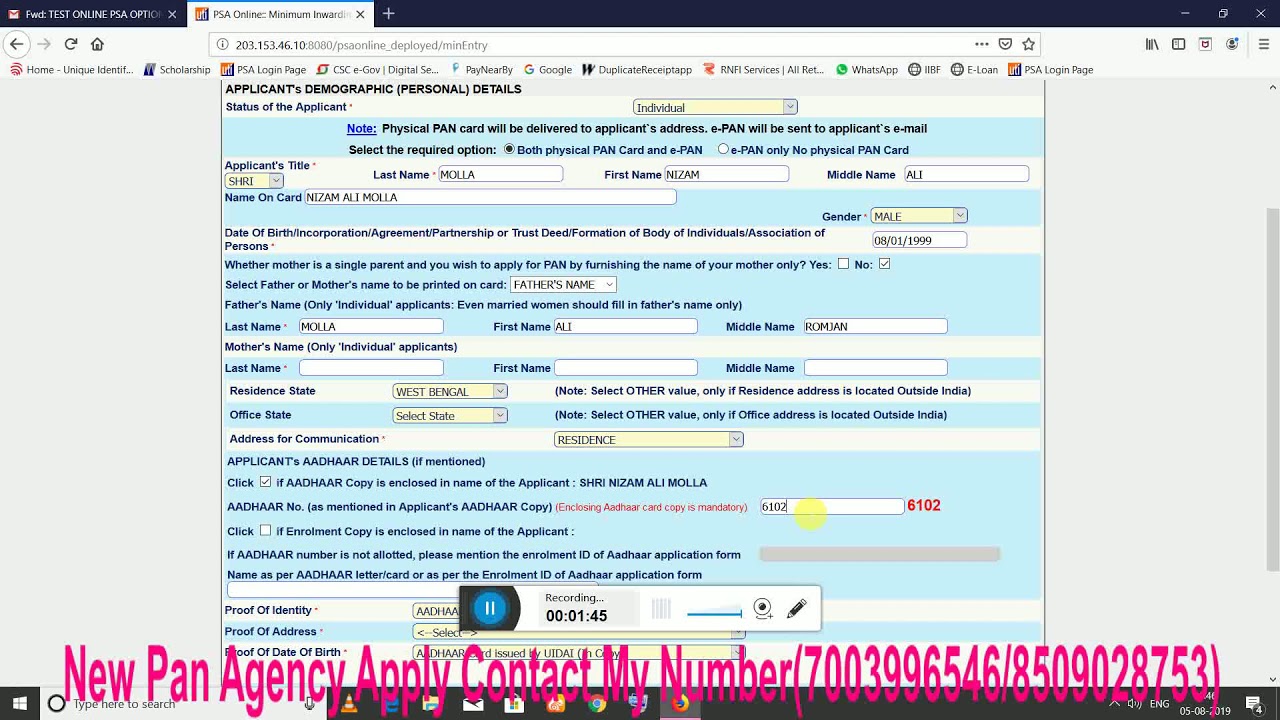The image size is (1280, 720).
Task: Toggle the single parent No checkbox
Action: (x=884, y=264)
